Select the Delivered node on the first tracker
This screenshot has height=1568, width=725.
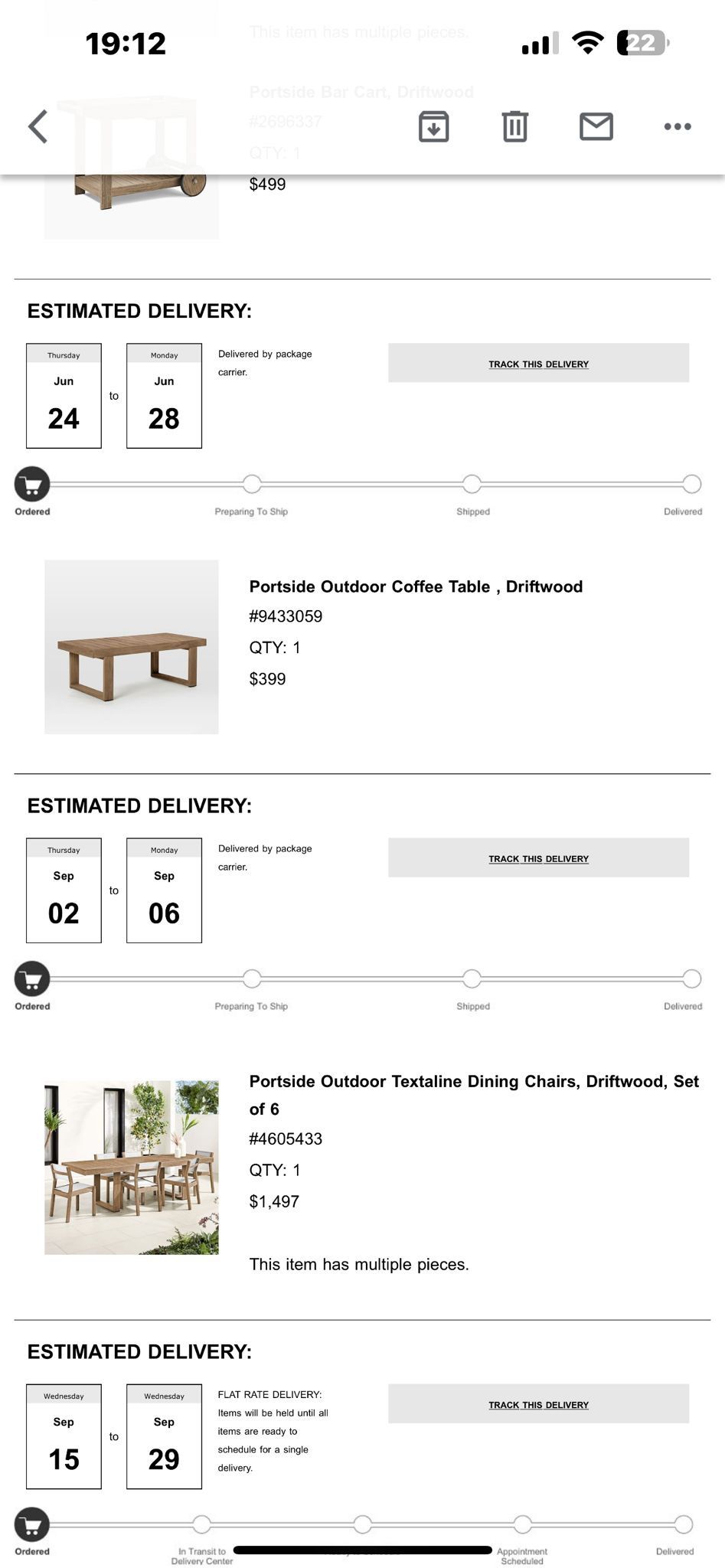click(x=693, y=484)
